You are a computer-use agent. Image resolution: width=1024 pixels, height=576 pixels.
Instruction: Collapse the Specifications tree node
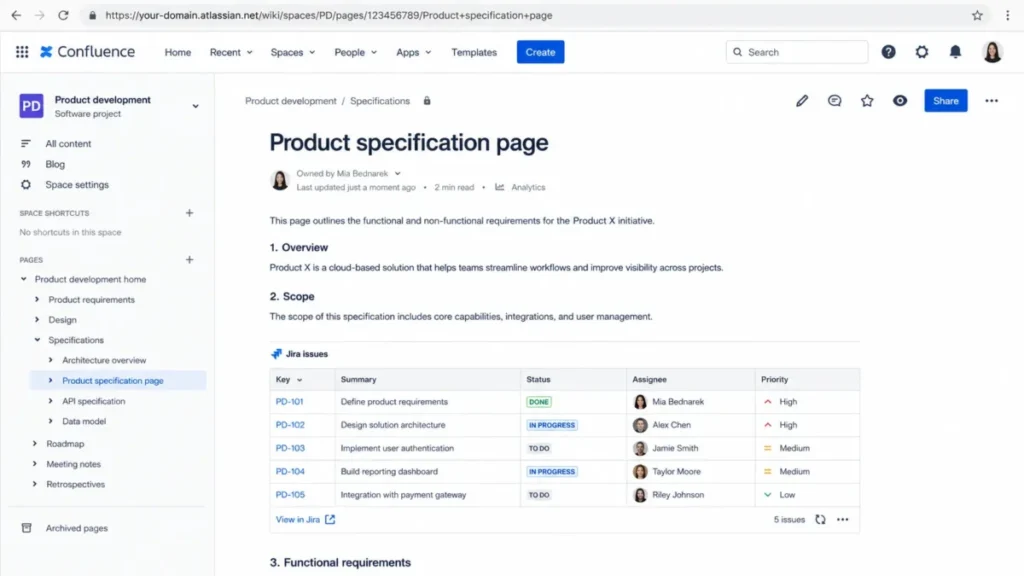coord(37,340)
